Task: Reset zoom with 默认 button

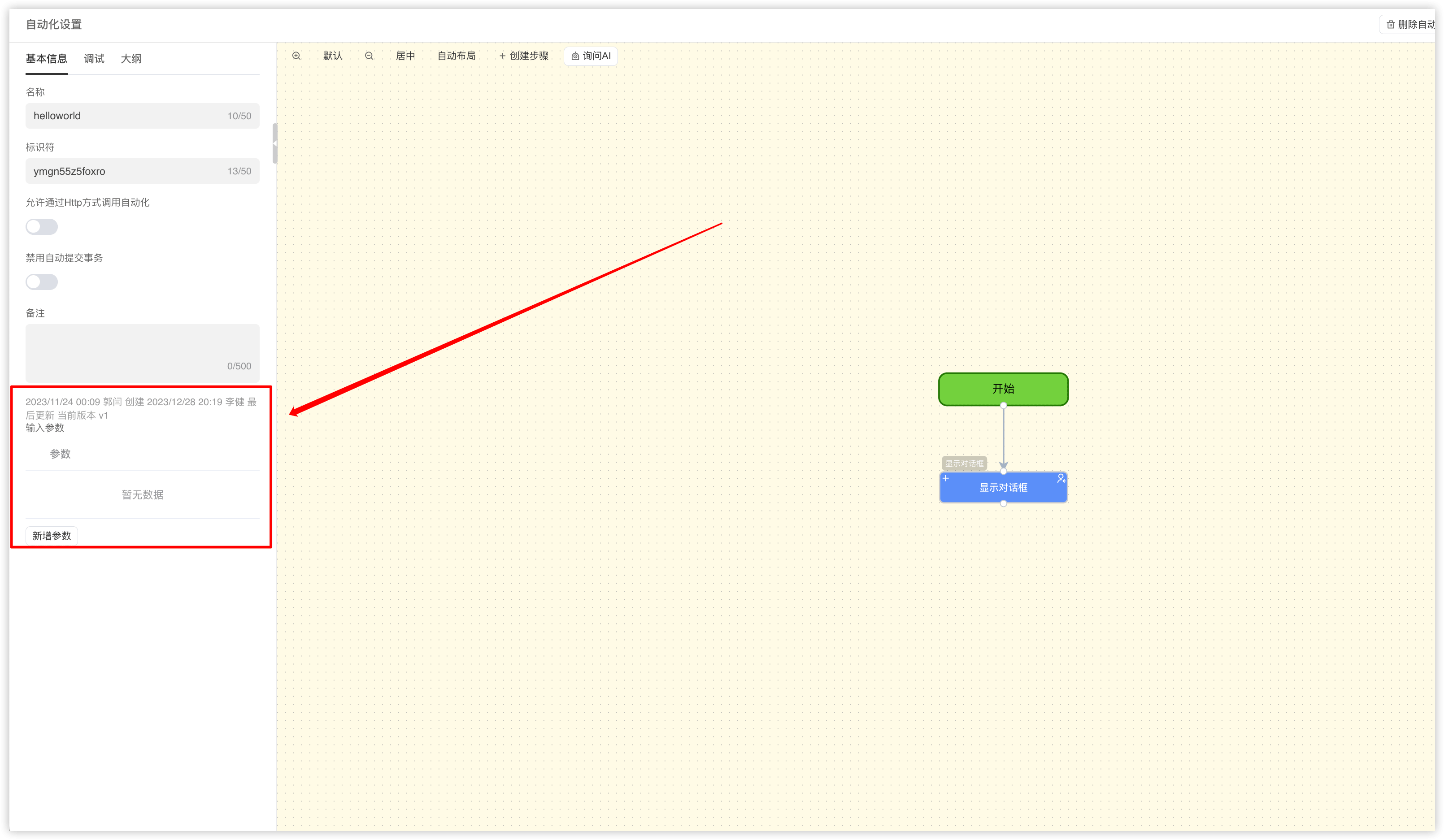Action: pyautogui.click(x=332, y=56)
